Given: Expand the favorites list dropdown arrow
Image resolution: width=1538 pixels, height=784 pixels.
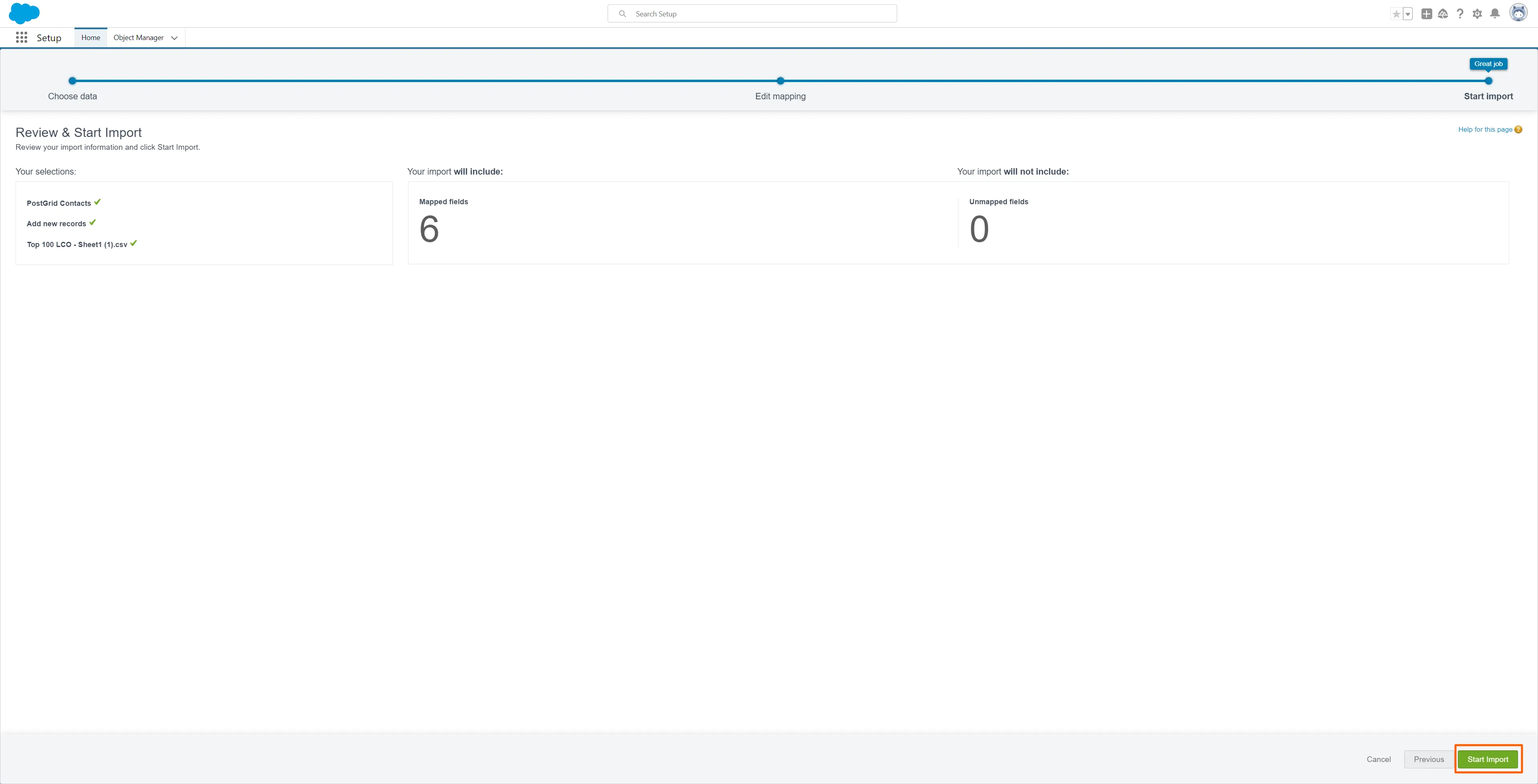Looking at the screenshot, I should (1408, 14).
